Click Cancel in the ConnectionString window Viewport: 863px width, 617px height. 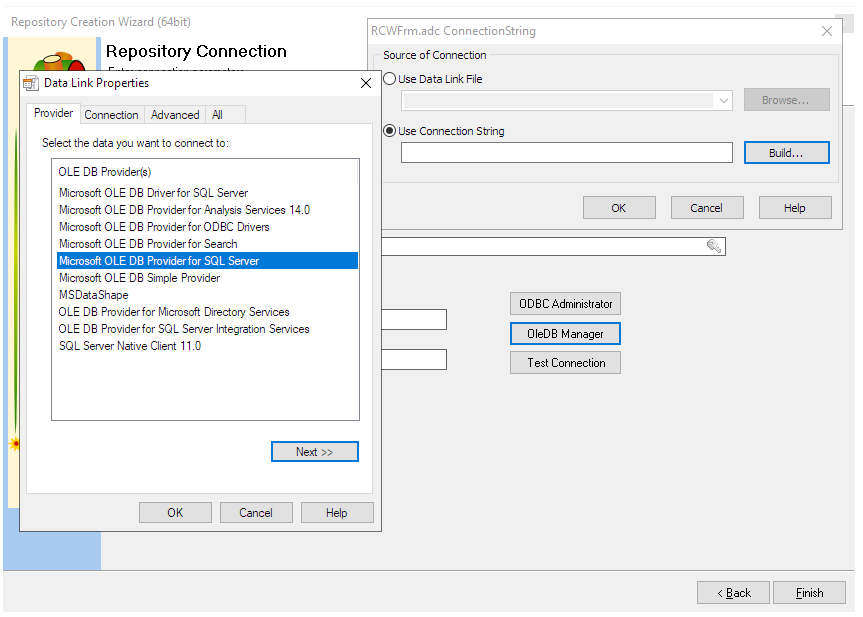click(x=707, y=208)
